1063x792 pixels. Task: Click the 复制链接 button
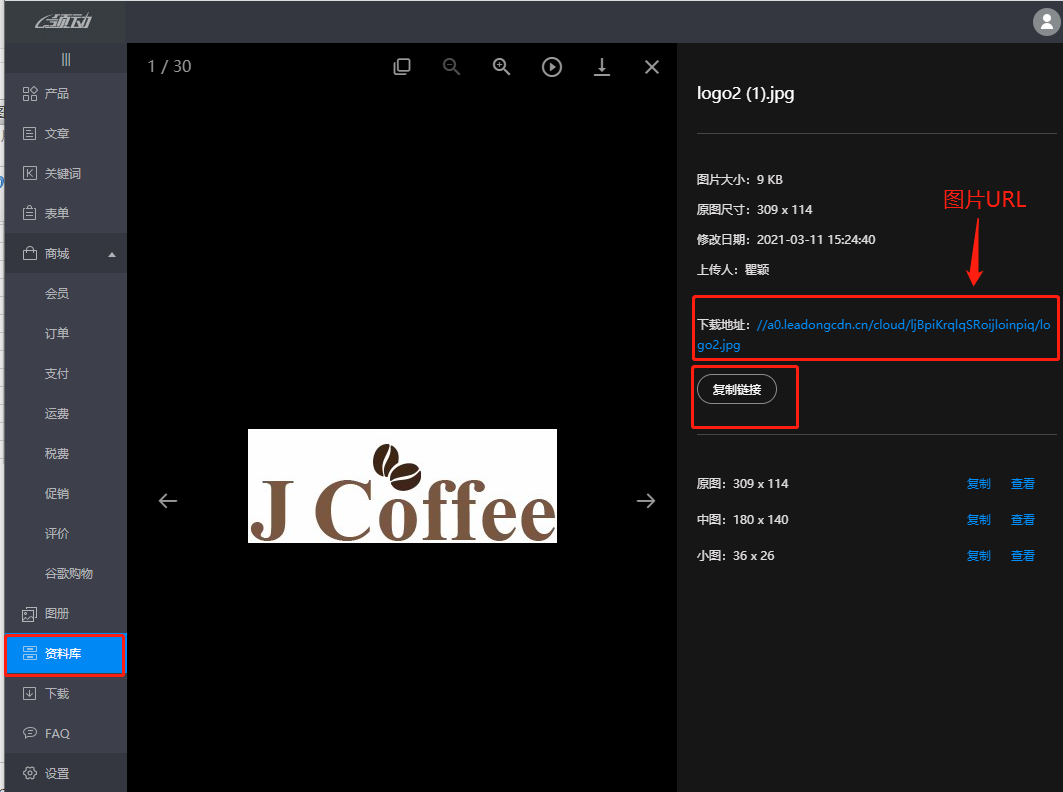(x=736, y=390)
